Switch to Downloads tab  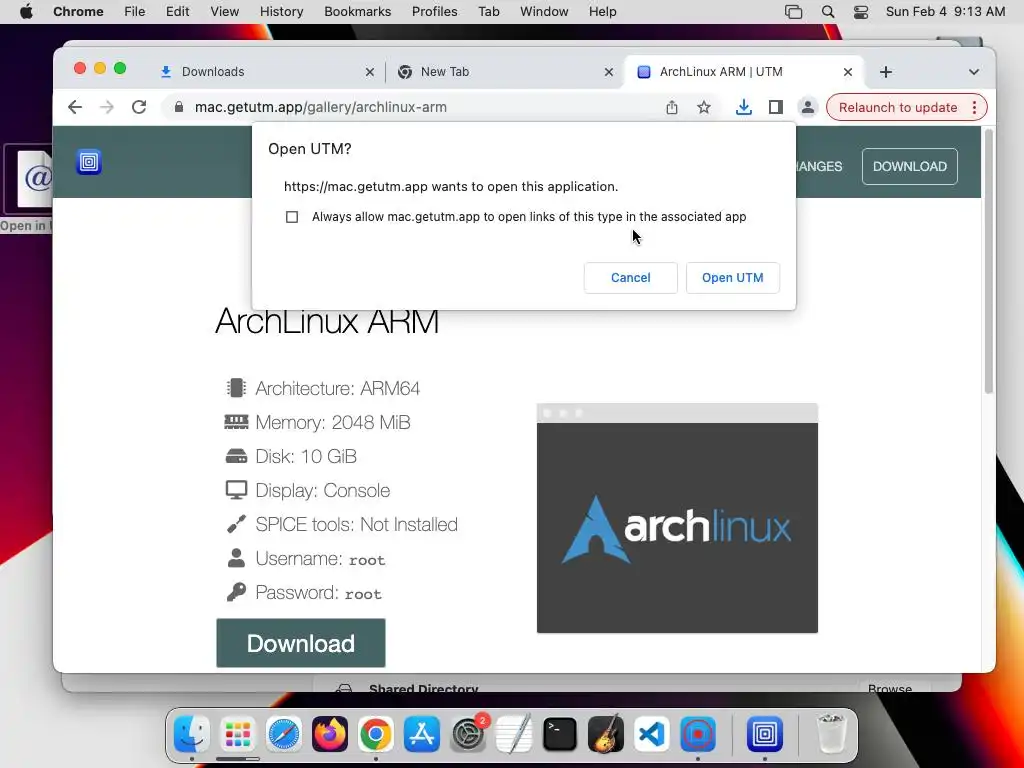[x=267, y=72]
